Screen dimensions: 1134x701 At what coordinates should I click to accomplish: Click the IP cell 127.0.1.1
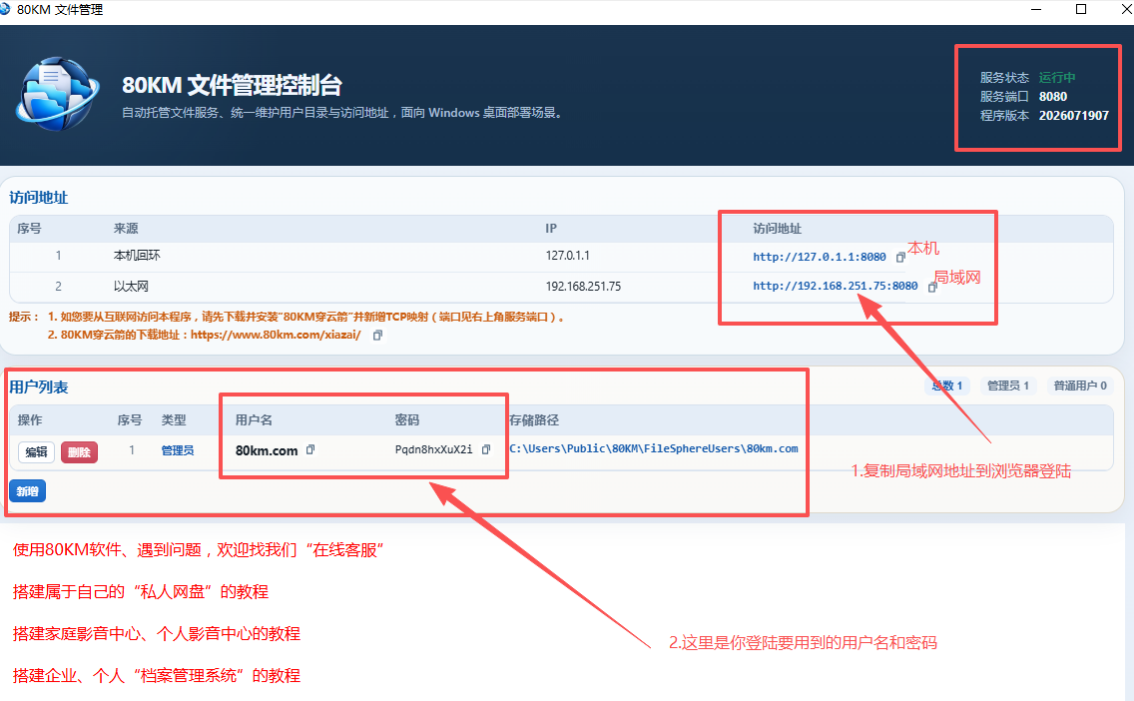[567, 255]
